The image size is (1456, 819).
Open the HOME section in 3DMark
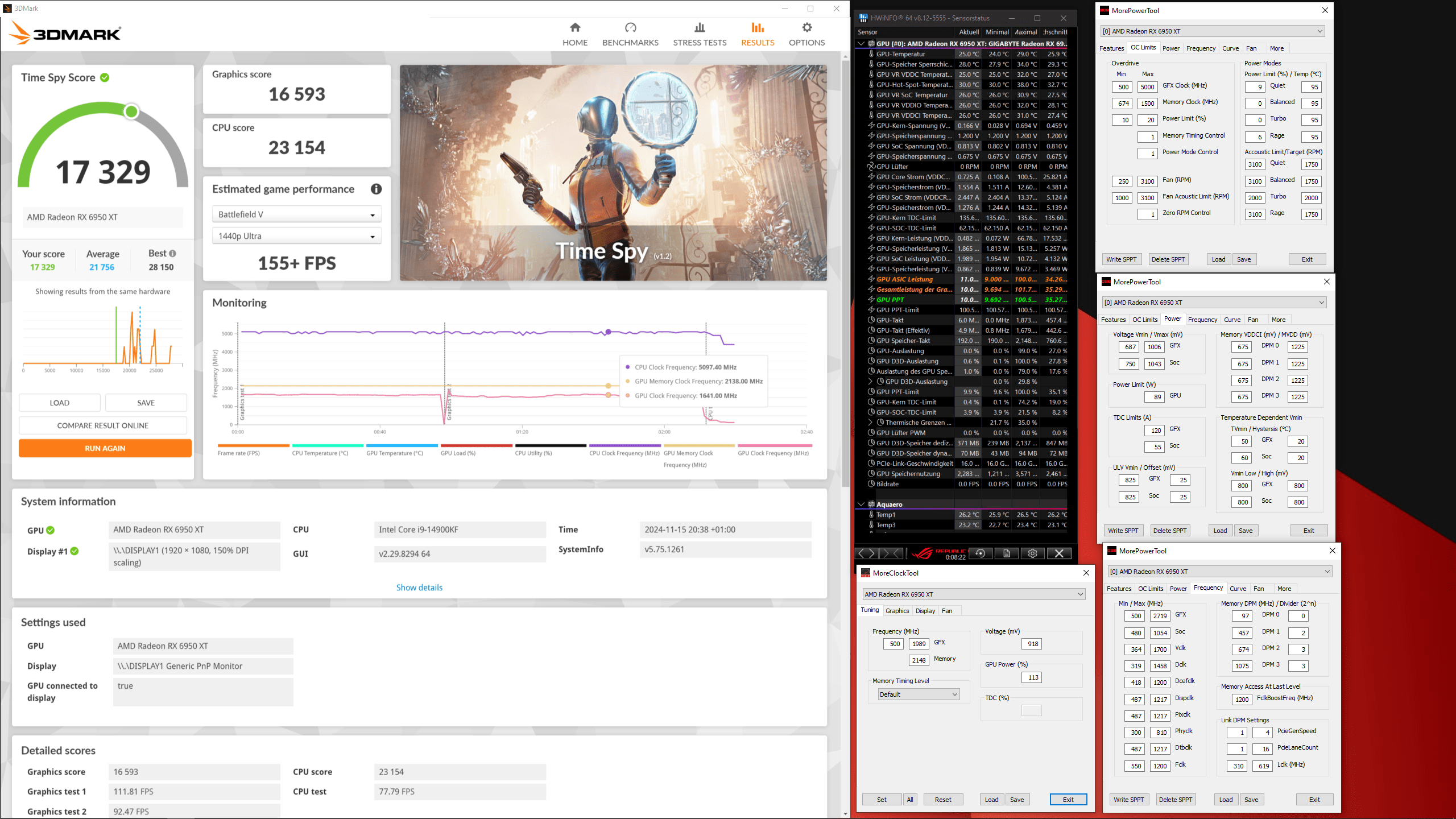pyautogui.click(x=575, y=34)
